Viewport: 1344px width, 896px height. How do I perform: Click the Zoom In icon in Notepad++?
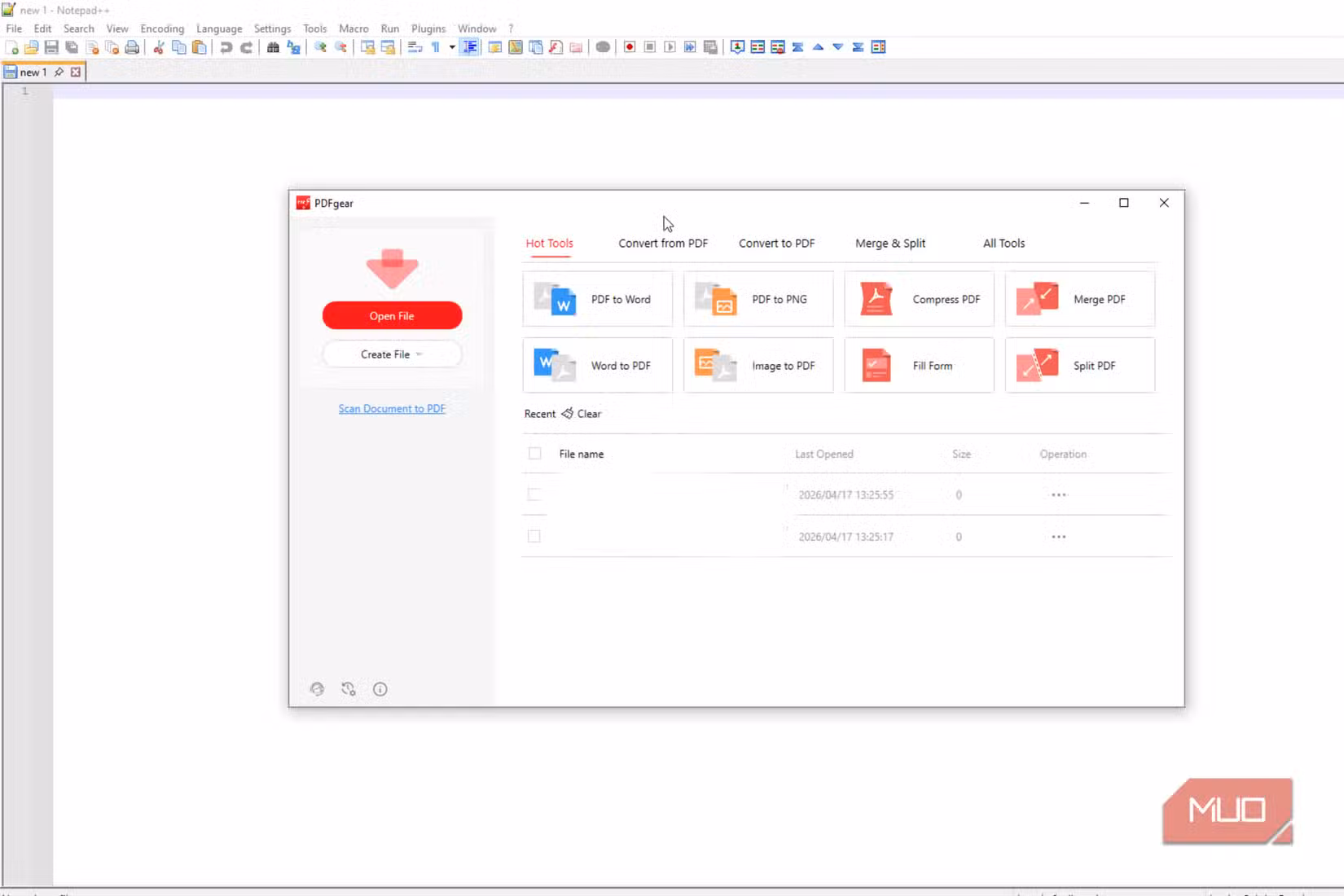point(320,47)
